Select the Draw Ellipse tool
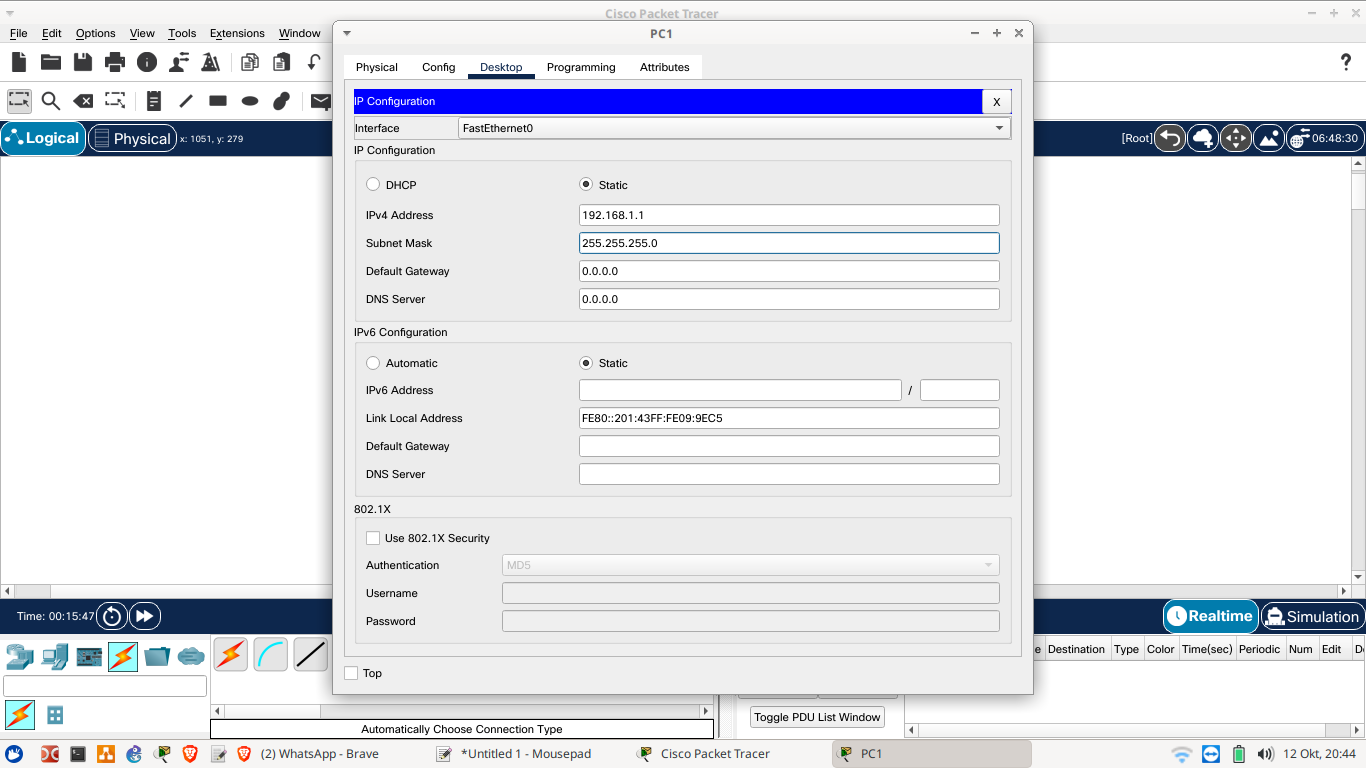The height and width of the screenshot is (768, 1366). (x=250, y=101)
